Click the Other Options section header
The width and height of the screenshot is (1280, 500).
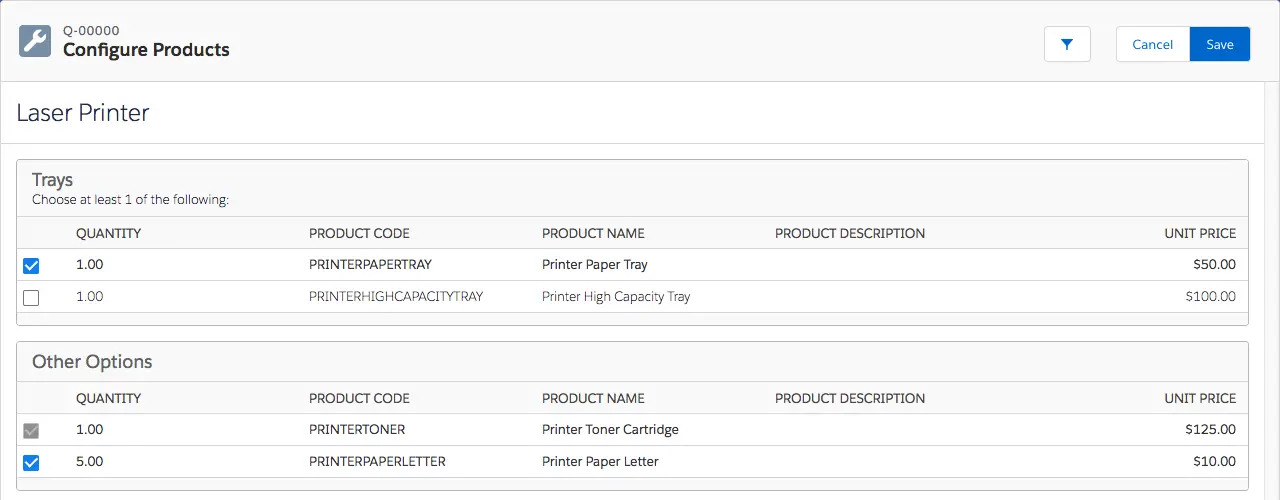click(x=92, y=362)
